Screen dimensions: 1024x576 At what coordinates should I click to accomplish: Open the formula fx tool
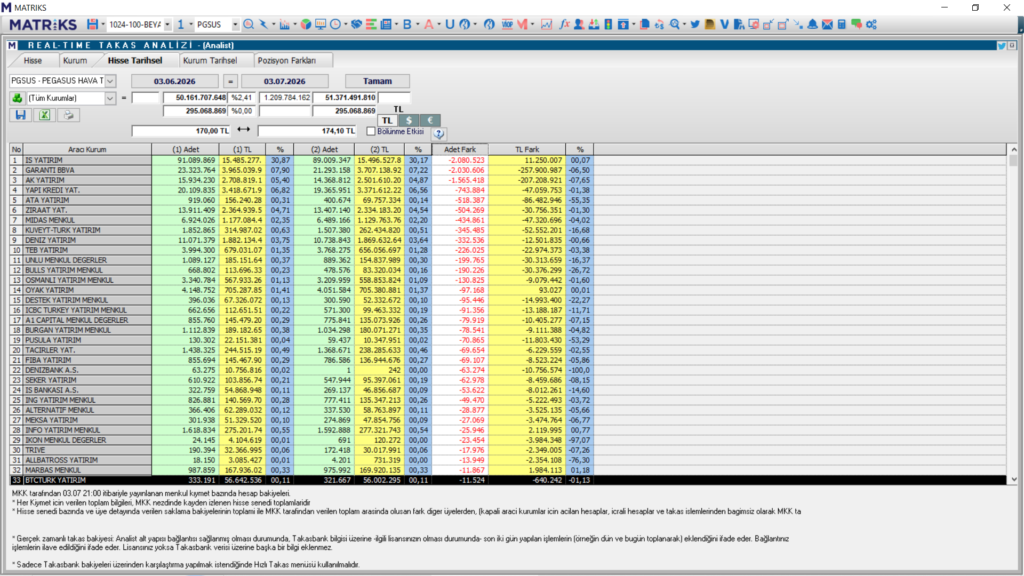pyautogui.click(x=564, y=24)
